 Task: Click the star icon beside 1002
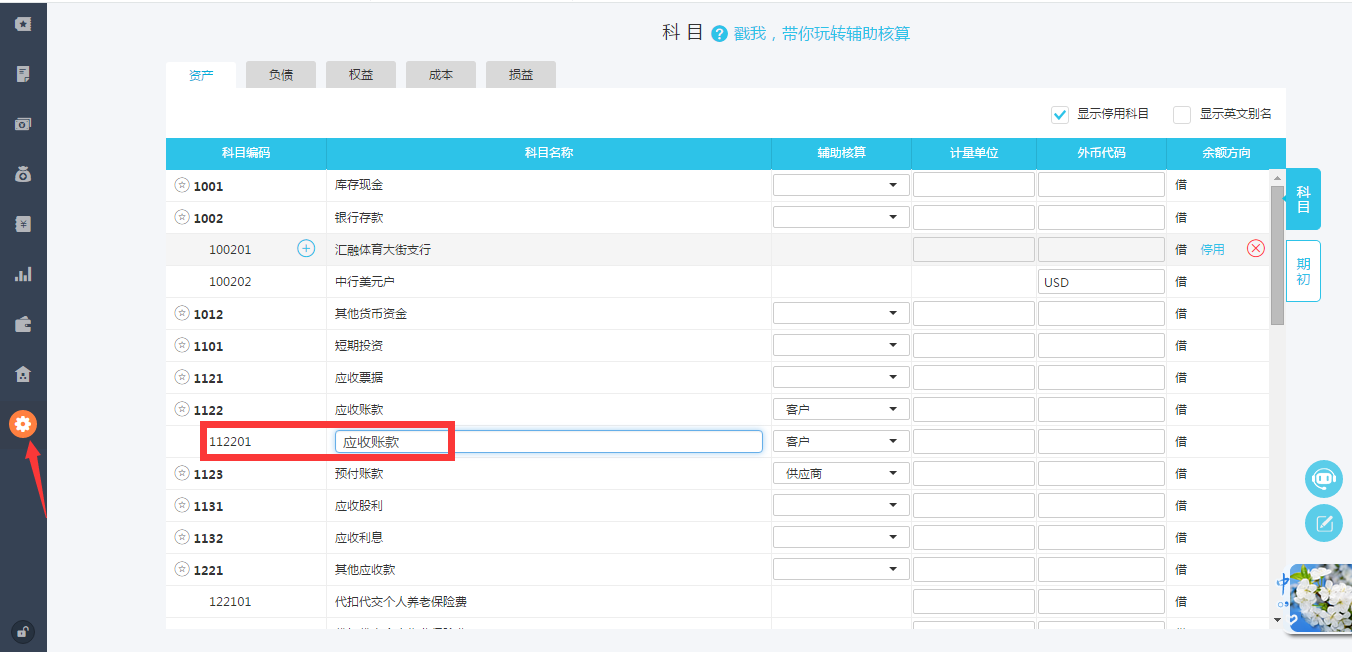pyautogui.click(x=182, y=217)
